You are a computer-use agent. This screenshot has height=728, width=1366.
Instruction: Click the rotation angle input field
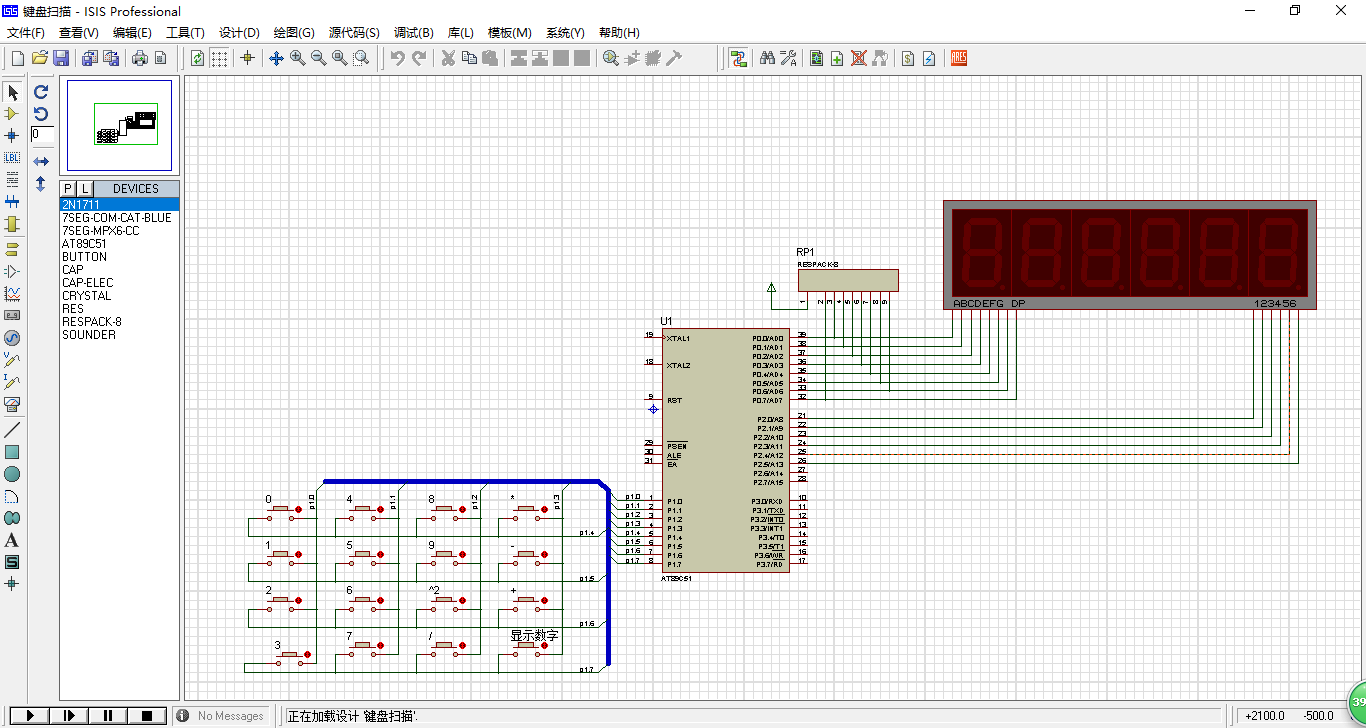(42, 134)
